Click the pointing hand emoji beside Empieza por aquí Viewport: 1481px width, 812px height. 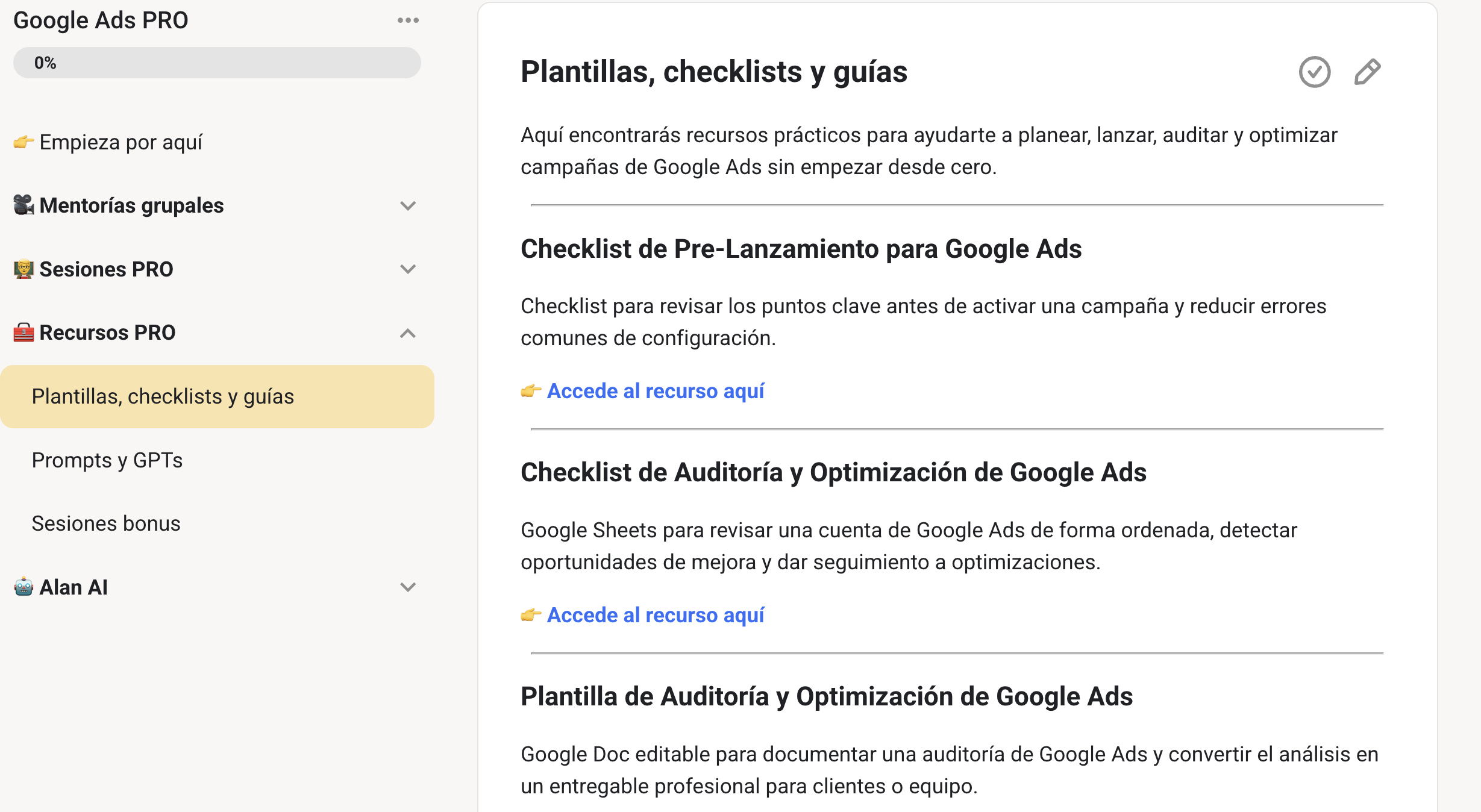(x=23, y=142)
